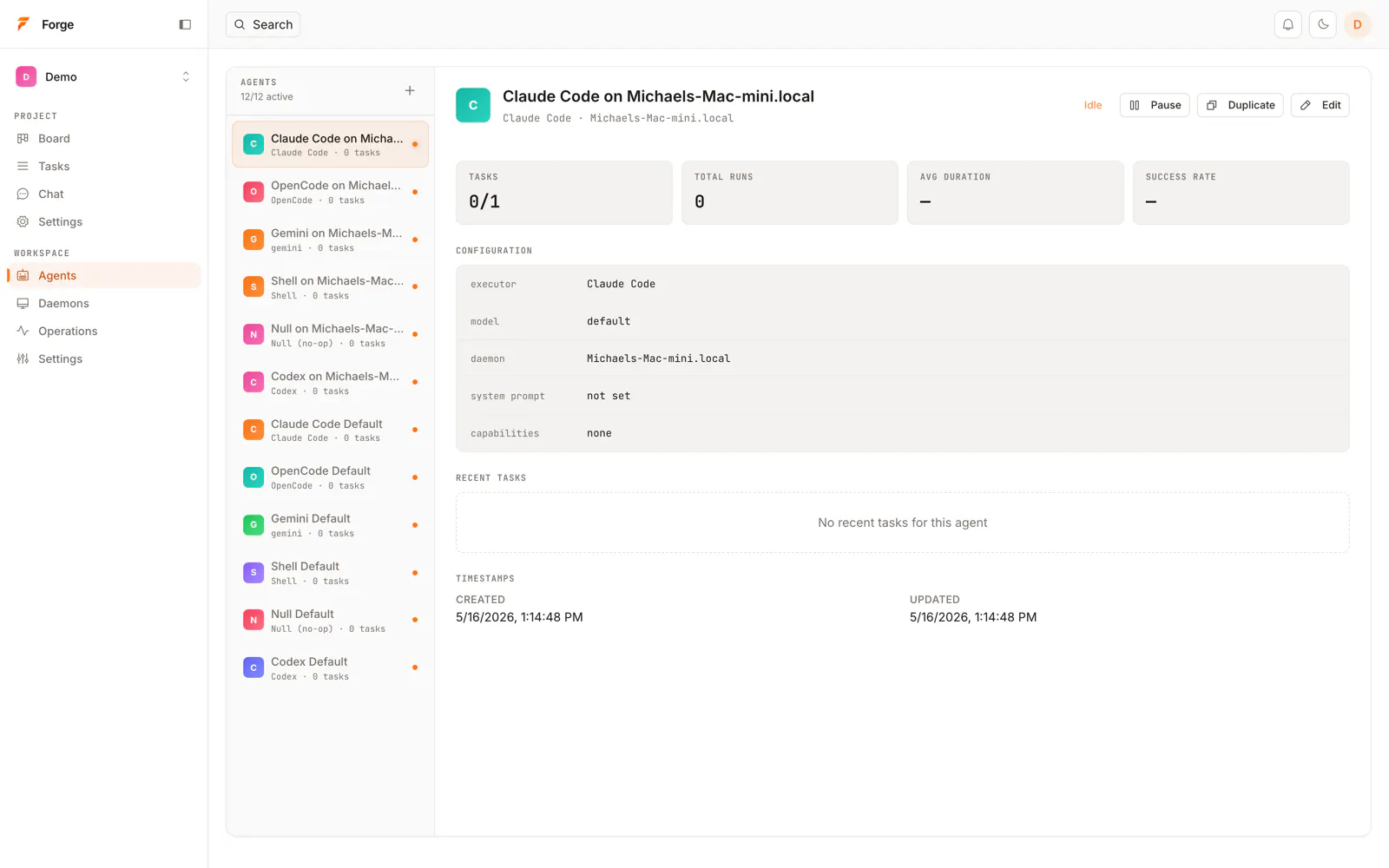The height and width of the screenshot is (868, 1389).
Task: Select Null on Michaels-Mac-mini agent
Action: click(x=330, y=335)
